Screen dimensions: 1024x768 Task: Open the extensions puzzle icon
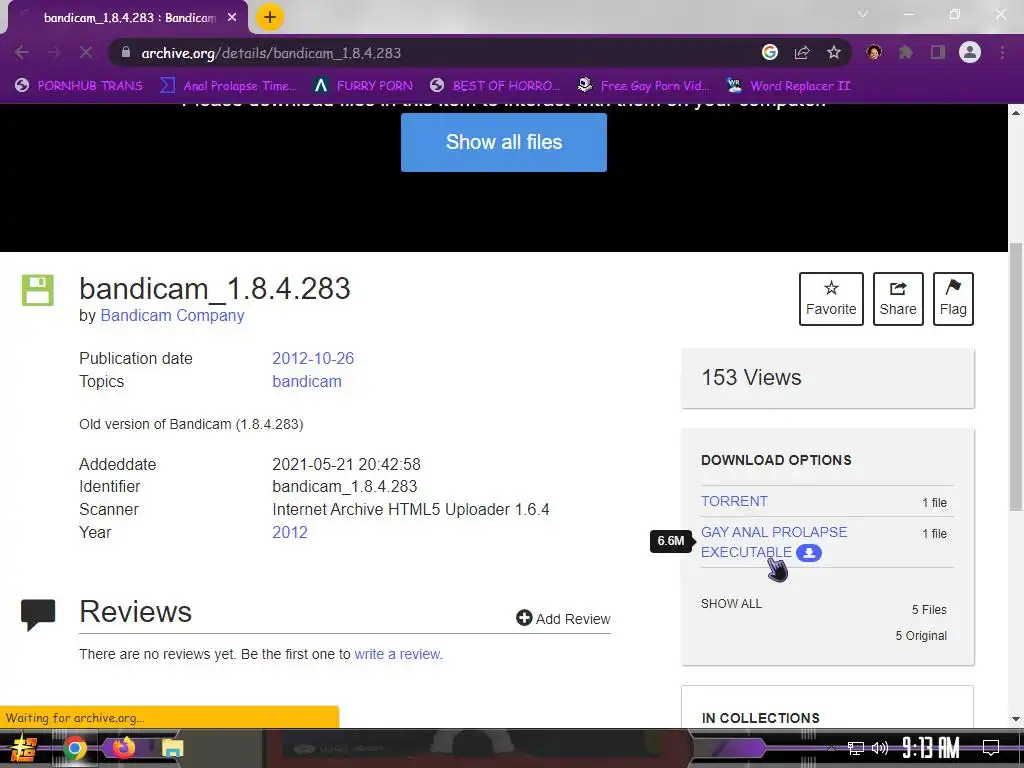pos(906,52)
